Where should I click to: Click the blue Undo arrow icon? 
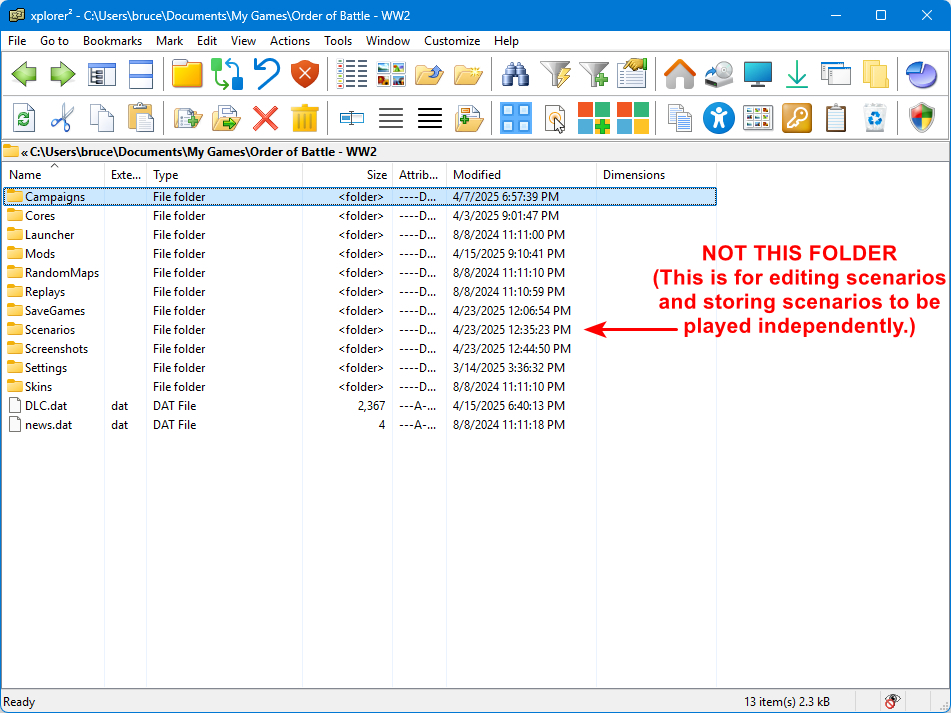(266, 75)
